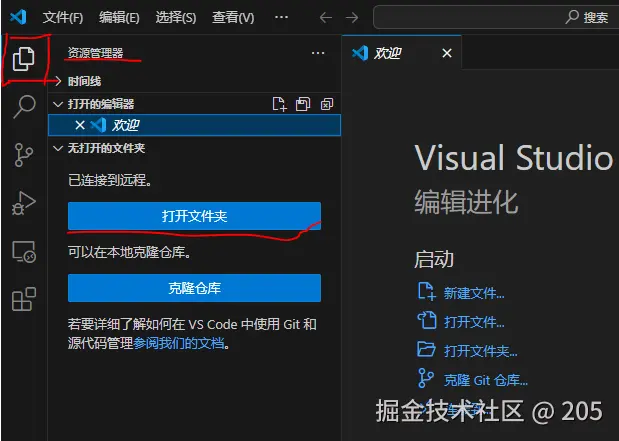Click the 启动 heading

coord(434,259)
